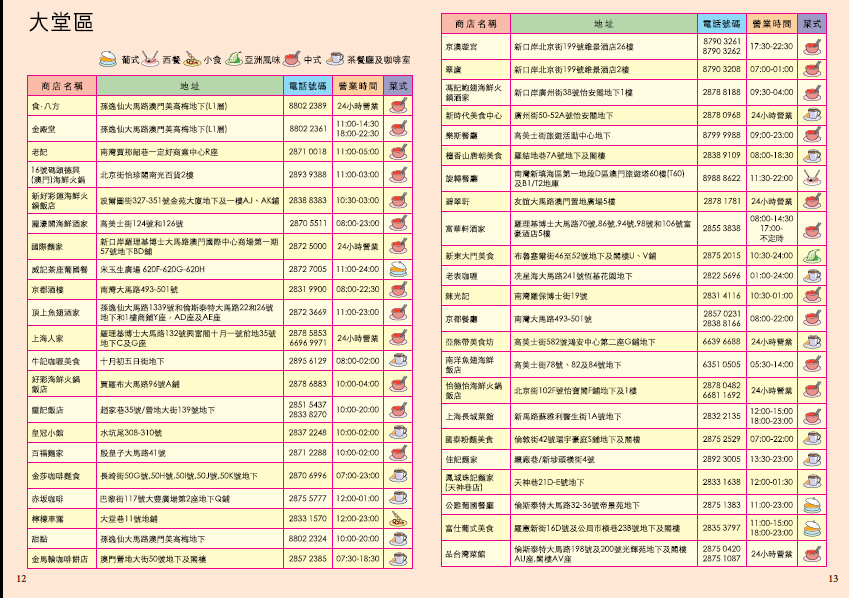Viewport: 849px width, 598px height.
Task: Click the 小食 pizza snack legend icon
Action: [x=191, y=58]
